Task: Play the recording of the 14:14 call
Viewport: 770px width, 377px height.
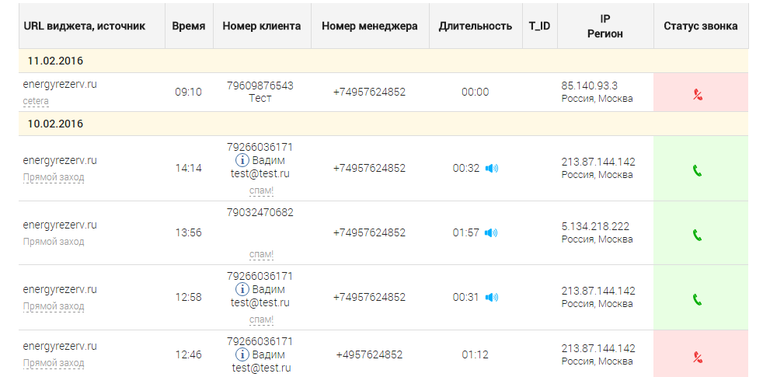Action: [x=492, y=168]
